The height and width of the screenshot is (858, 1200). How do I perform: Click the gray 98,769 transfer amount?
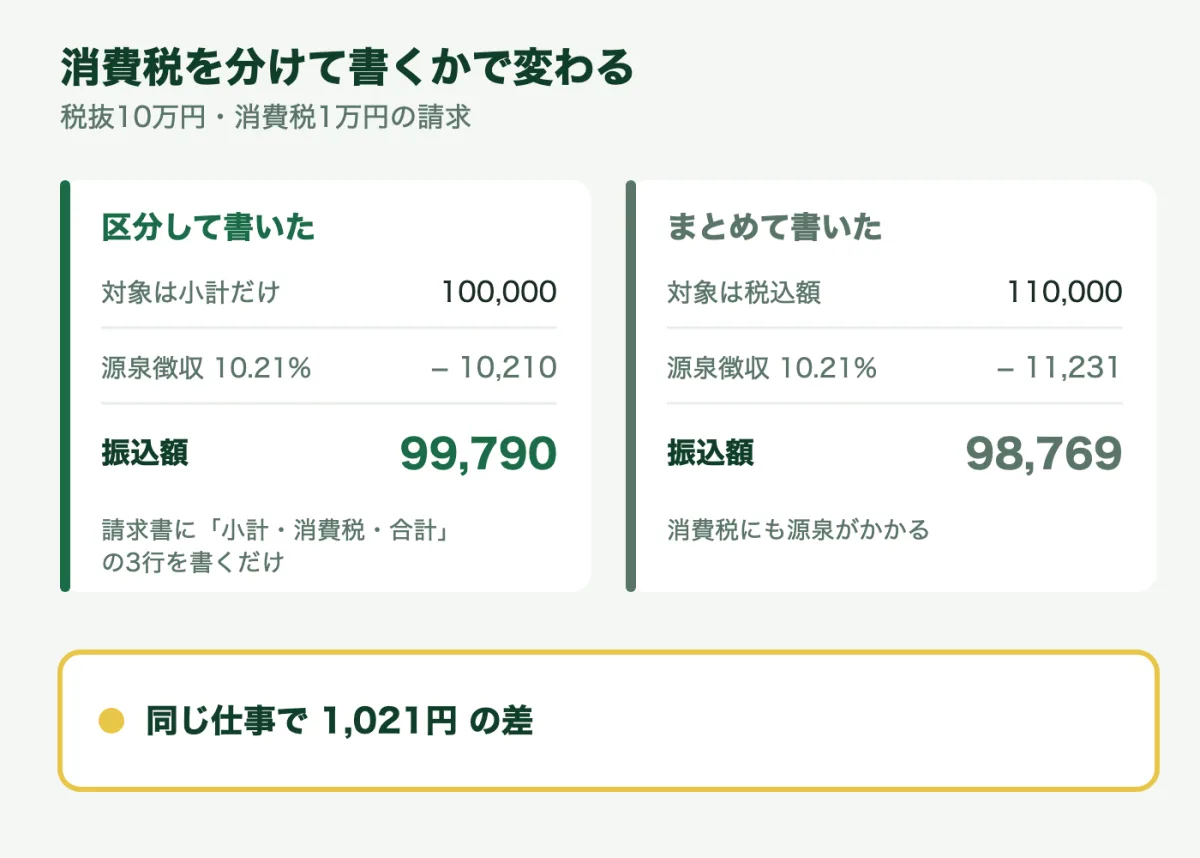(1044, 454)
